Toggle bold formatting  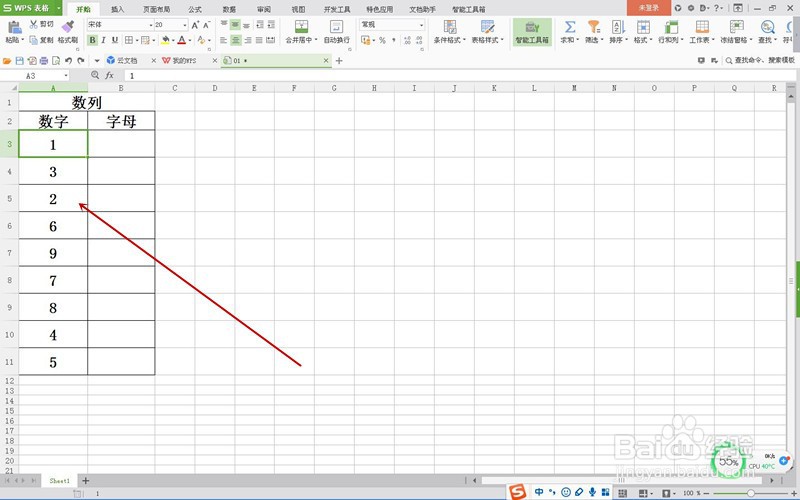pos(92,40)
